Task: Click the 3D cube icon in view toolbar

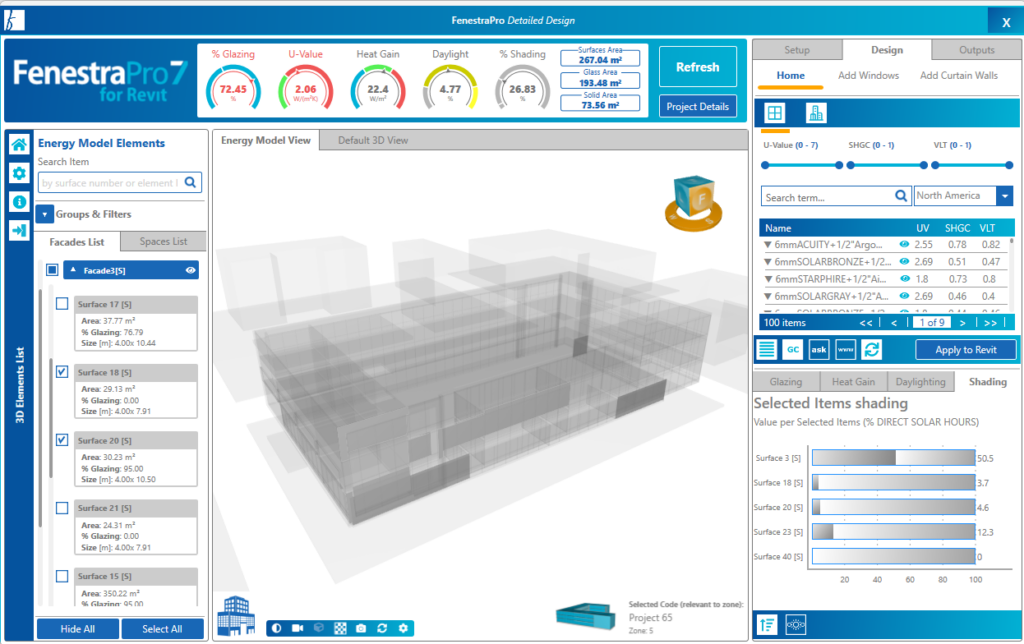Action: 319,628
